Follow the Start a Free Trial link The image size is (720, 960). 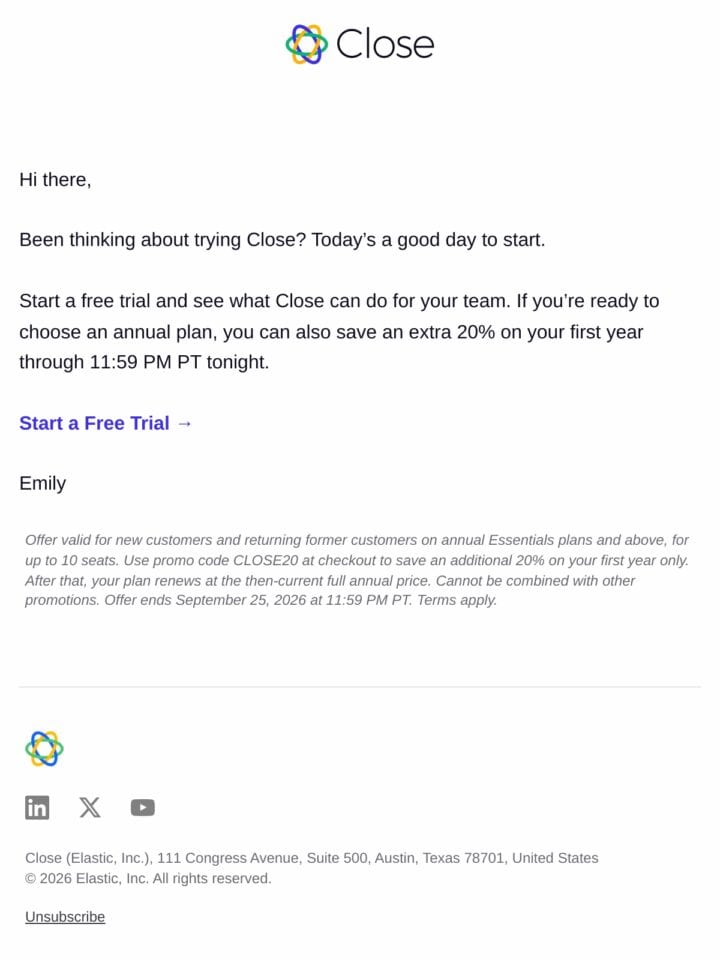coord(106,423)
